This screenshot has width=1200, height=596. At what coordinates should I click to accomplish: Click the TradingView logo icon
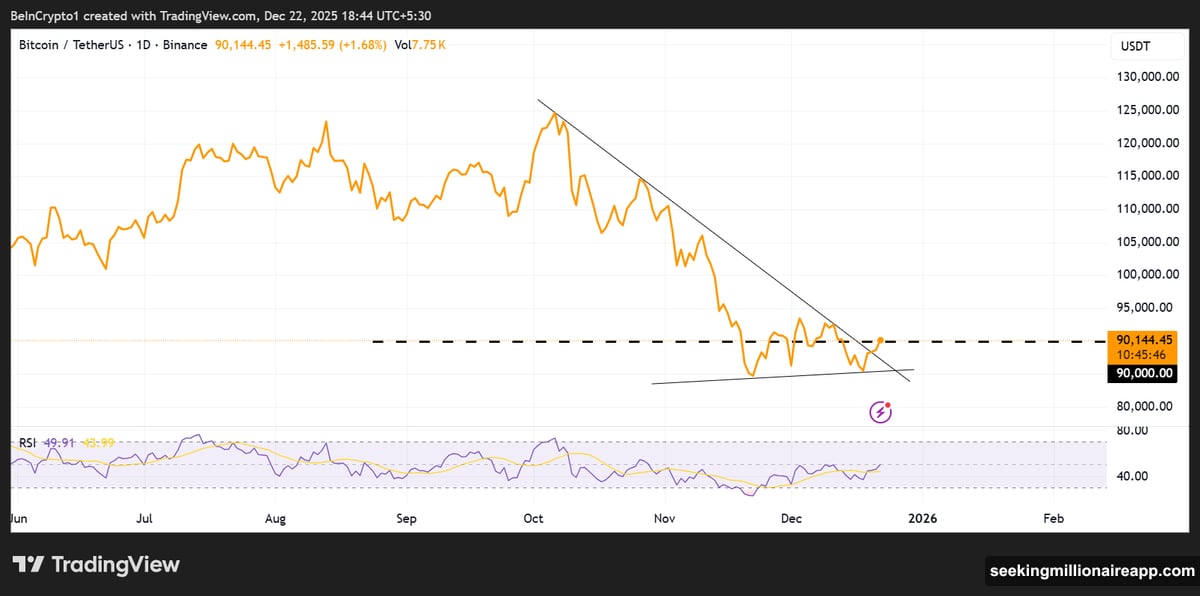(x=28, y=565)
